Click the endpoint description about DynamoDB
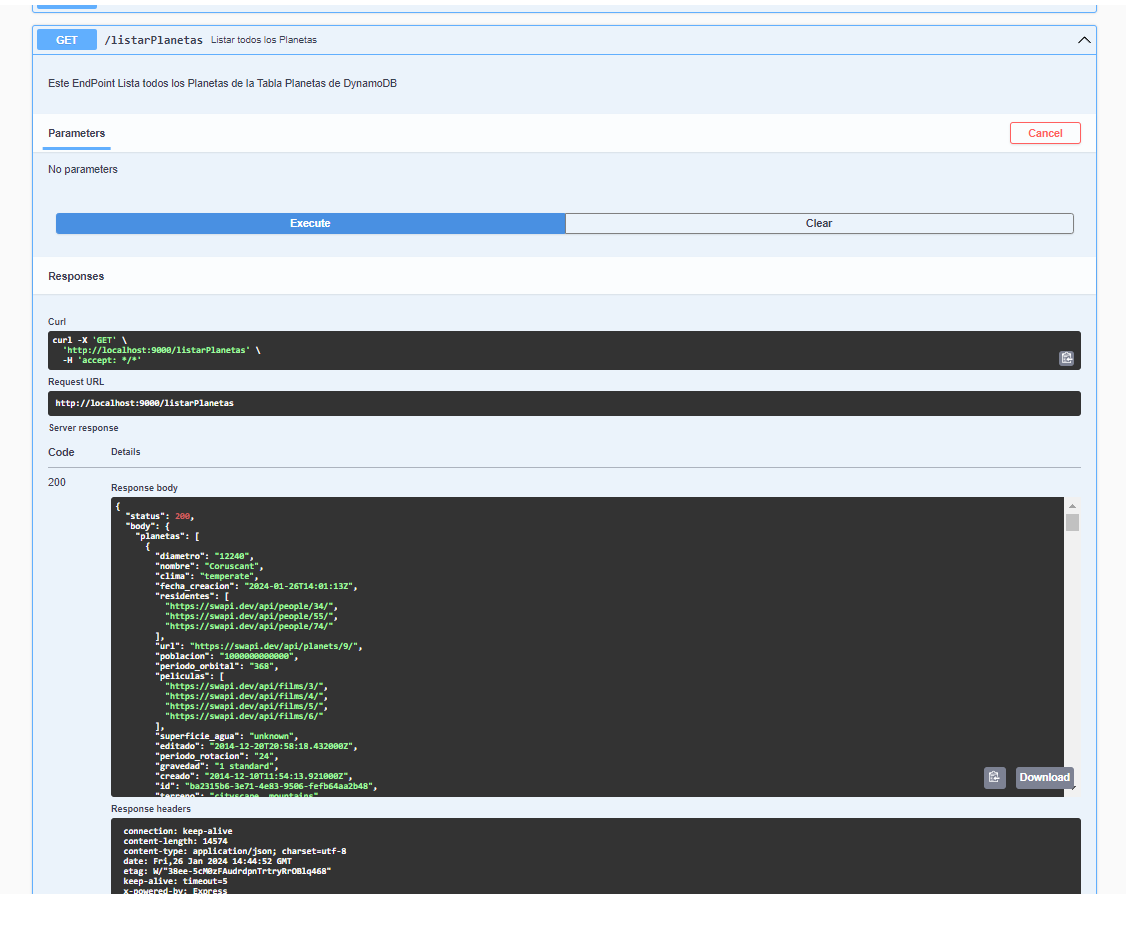1126x930 pixels. 223,83
